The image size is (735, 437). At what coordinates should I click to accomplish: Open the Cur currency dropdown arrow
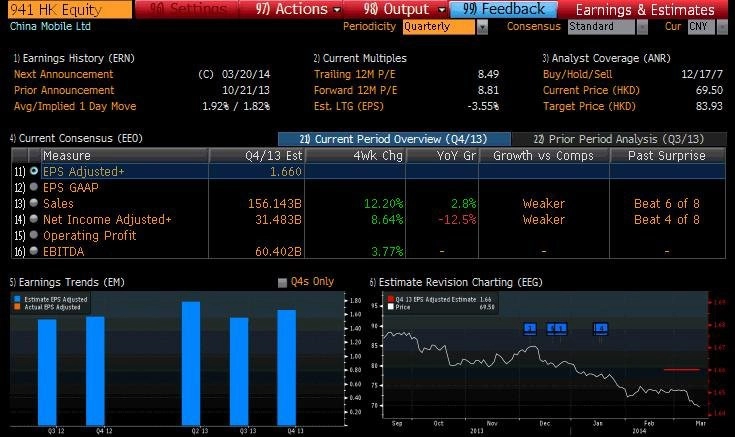[x=722, y=27]
